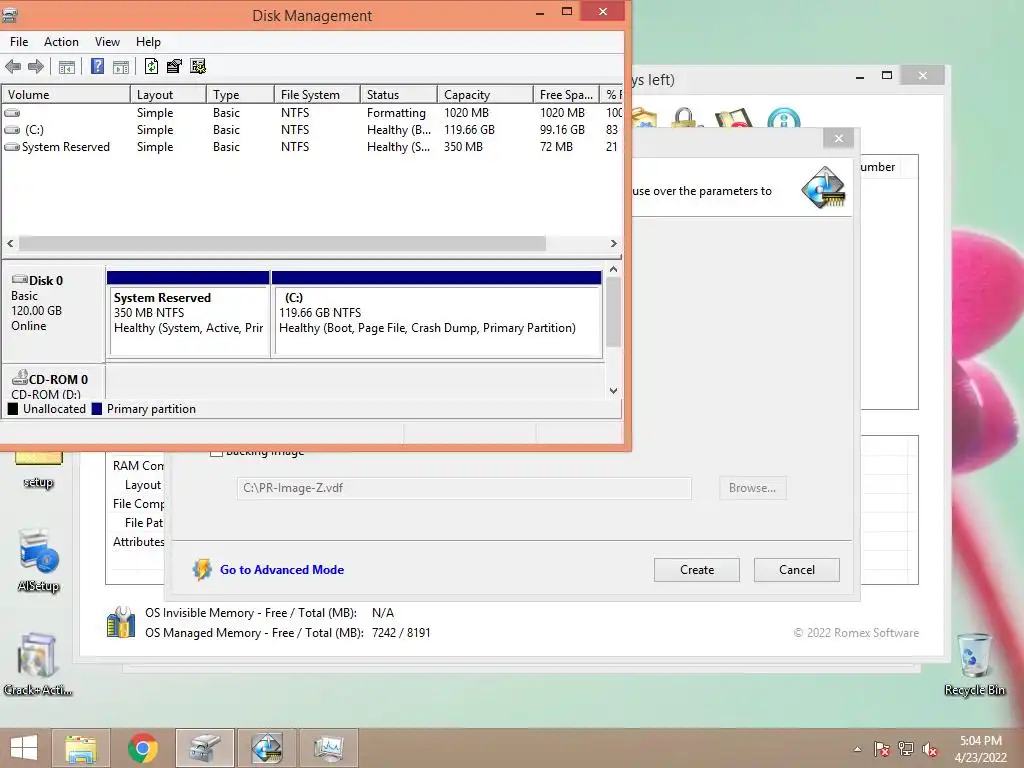The height and width of the screenshot is (768, 1024).
Task: Open the Go to Advanced Mode link
Action: 281,569
